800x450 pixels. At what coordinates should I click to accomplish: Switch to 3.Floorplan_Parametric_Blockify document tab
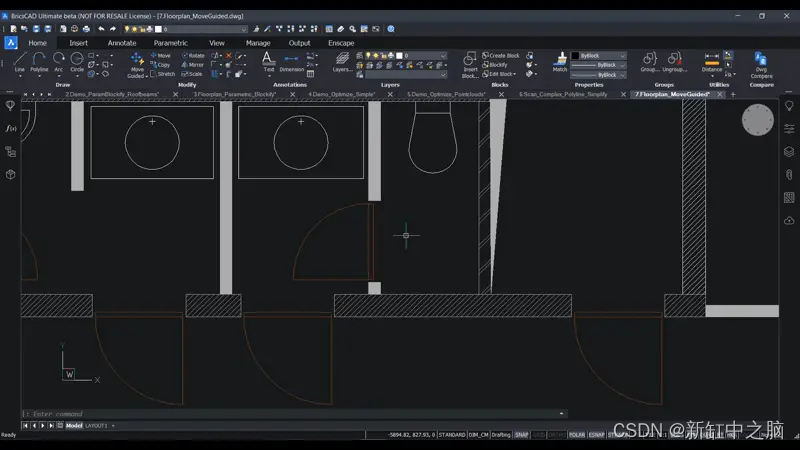point(235,94)
